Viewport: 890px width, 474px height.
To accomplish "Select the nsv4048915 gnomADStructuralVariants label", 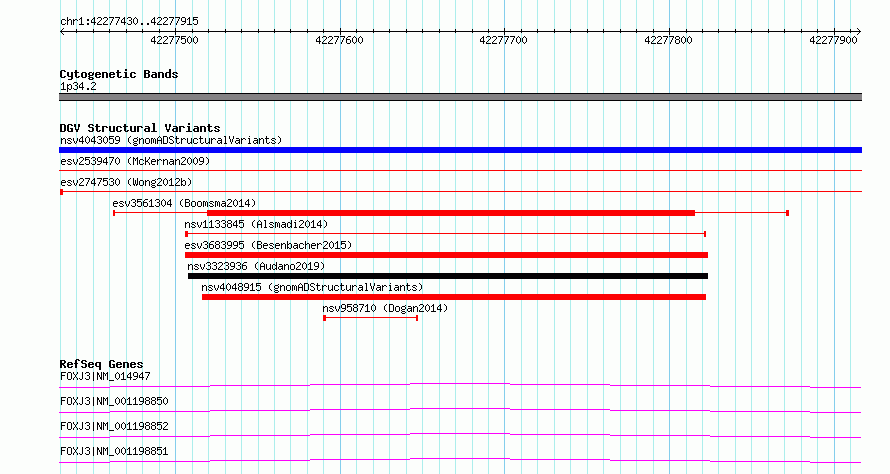I will pos(312,287).
